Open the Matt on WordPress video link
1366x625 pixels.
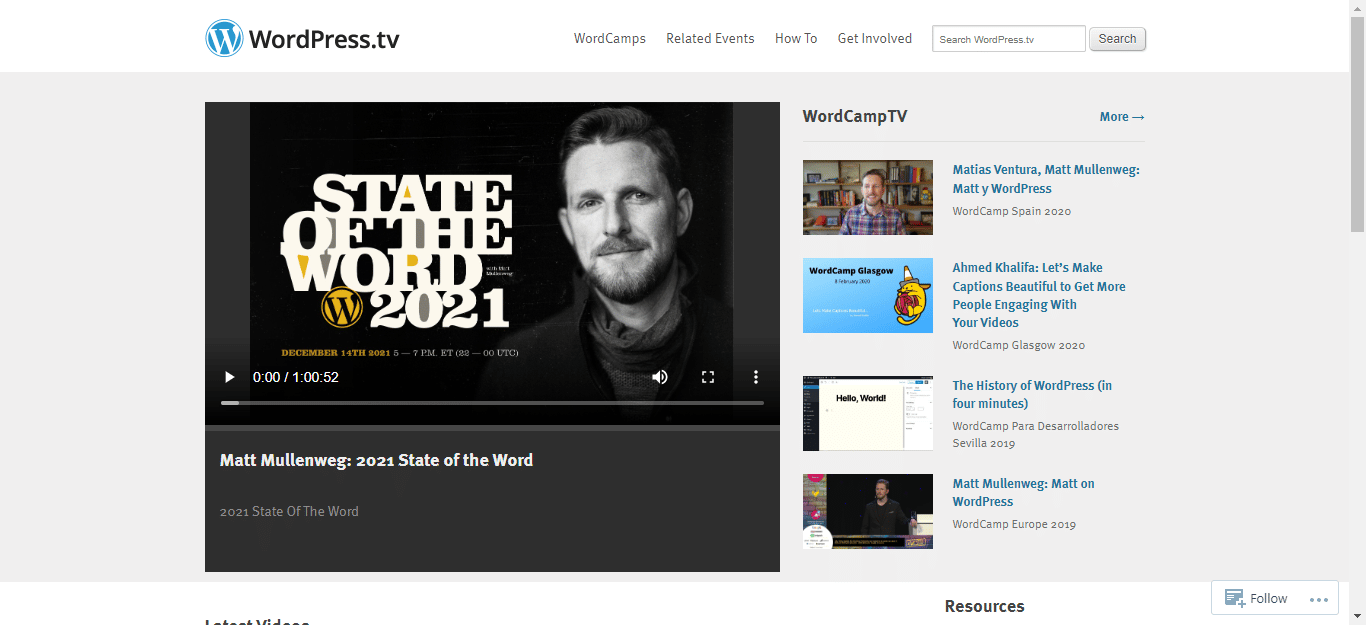1023,492
